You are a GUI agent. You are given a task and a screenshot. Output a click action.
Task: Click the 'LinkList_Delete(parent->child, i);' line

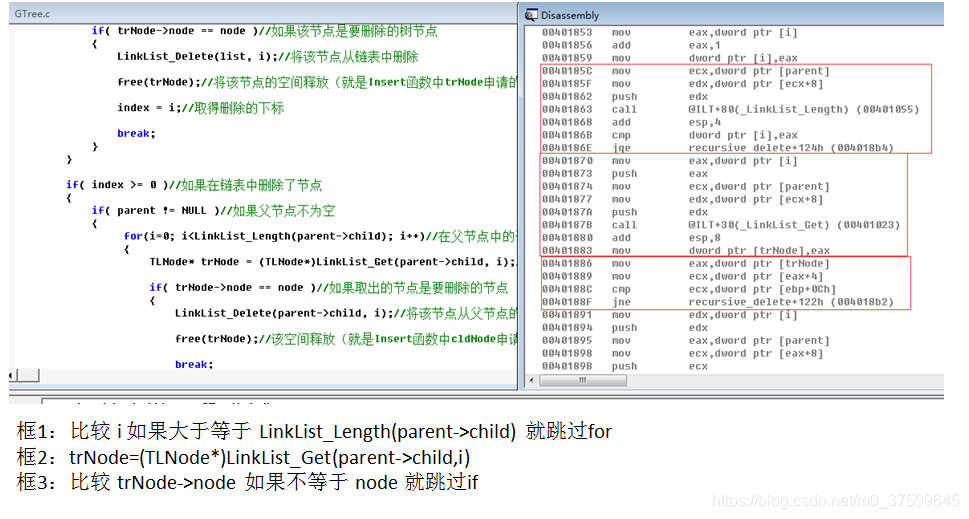point(346,313)
